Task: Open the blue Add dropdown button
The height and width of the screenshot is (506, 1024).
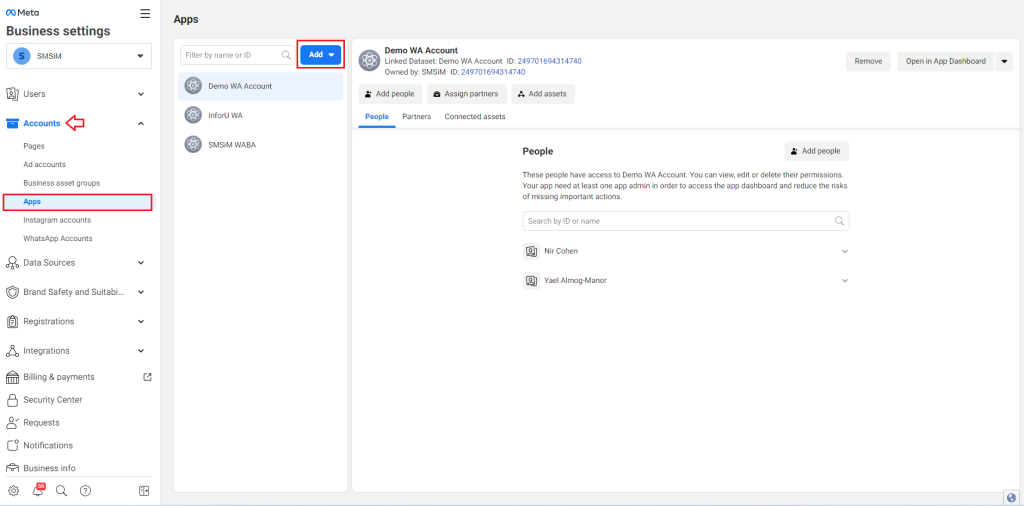Action: [321, 55]
